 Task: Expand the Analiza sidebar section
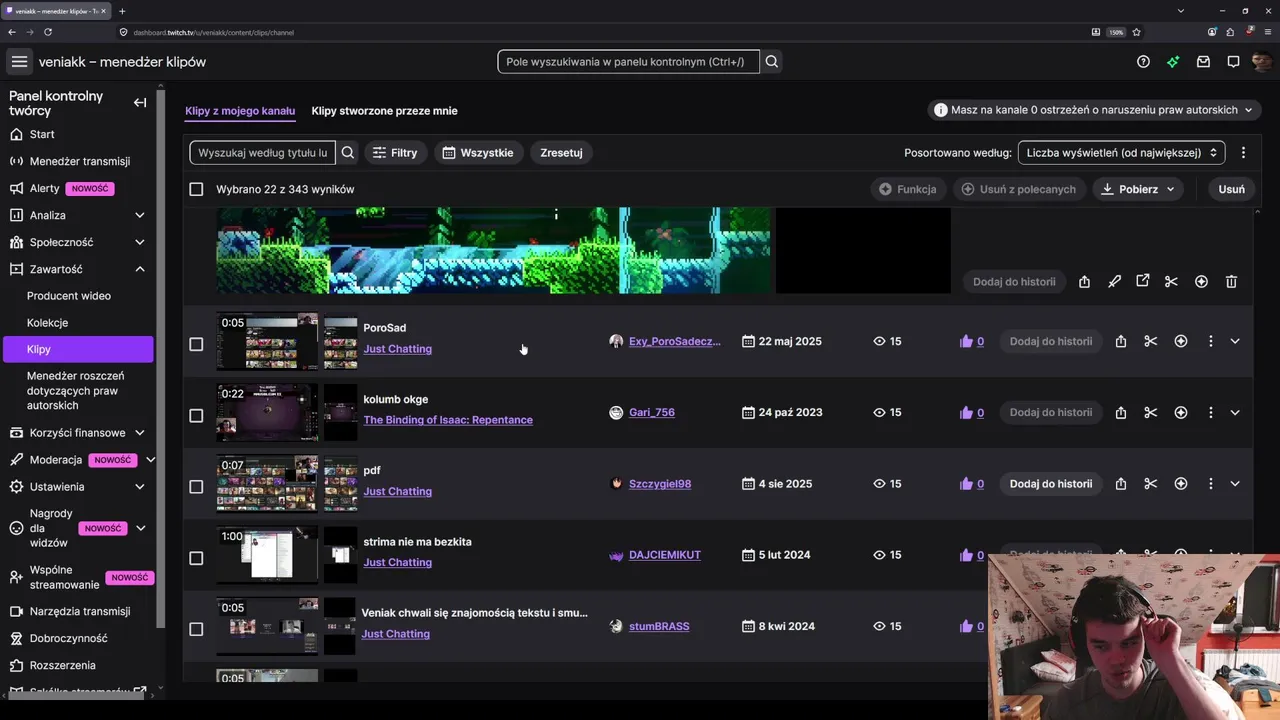(140, 215)
